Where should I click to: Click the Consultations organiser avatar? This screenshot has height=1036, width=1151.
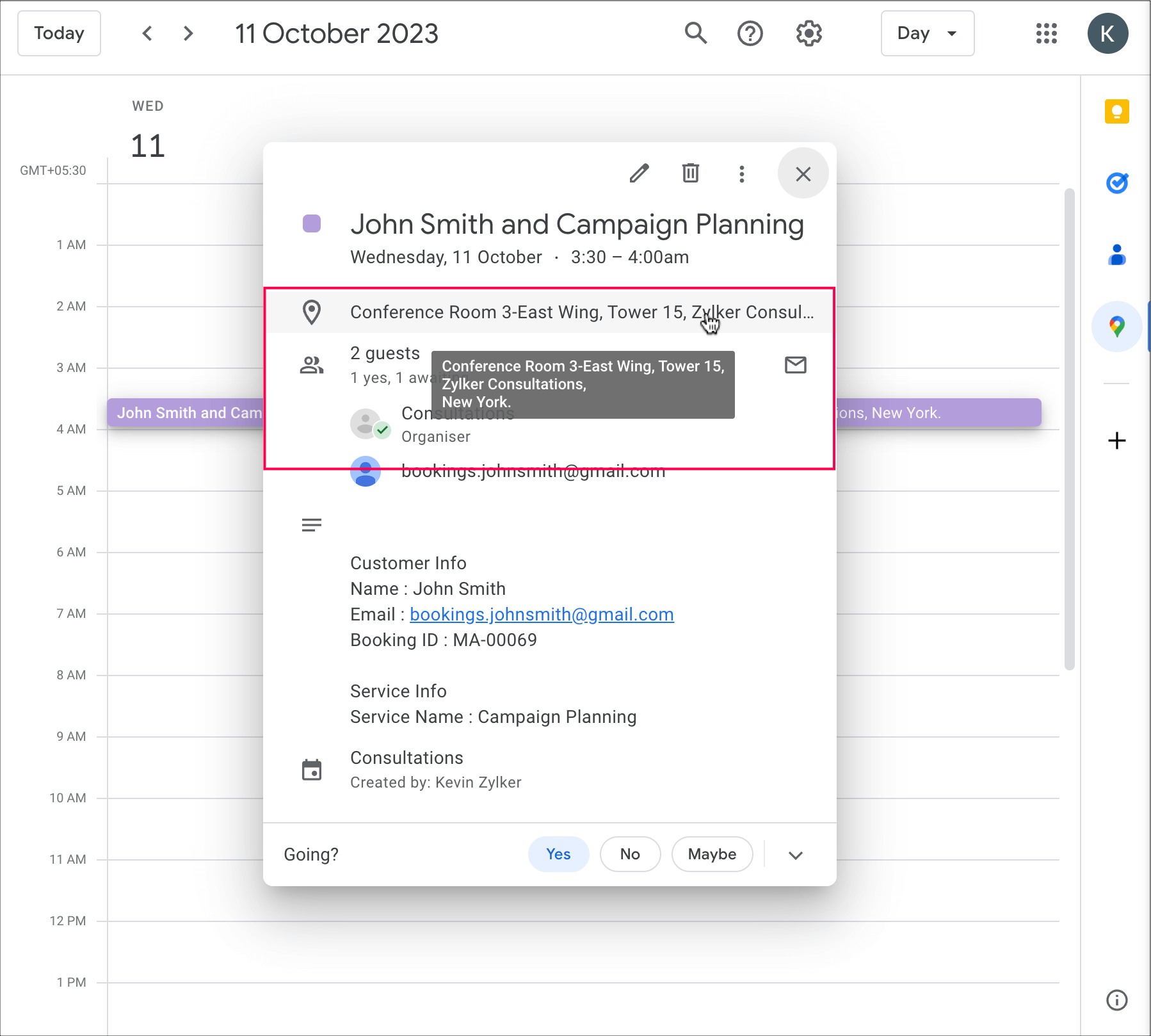[x=366, y=424]
